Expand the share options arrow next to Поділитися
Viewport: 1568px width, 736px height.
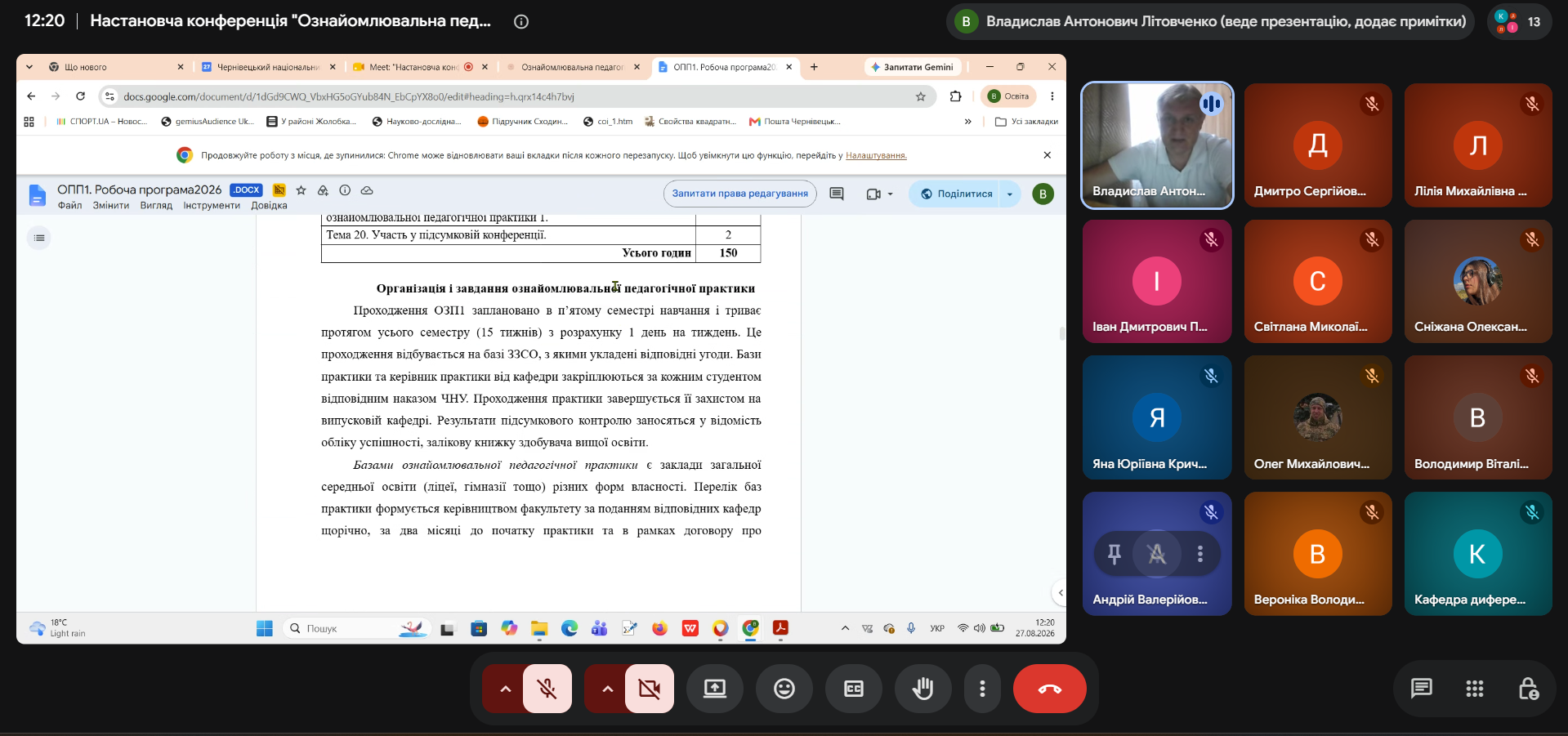tap(1011, 194)
